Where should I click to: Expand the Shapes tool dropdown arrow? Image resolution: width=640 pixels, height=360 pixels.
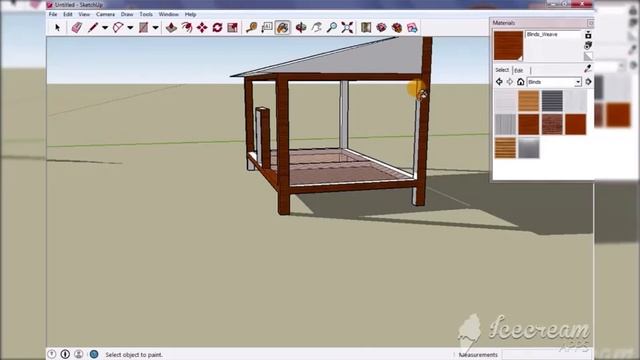click(x=156, y=28)
